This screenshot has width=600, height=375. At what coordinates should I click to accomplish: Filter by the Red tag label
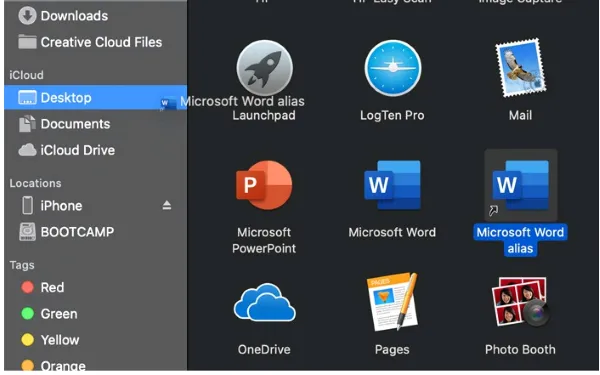click(52, 287)
